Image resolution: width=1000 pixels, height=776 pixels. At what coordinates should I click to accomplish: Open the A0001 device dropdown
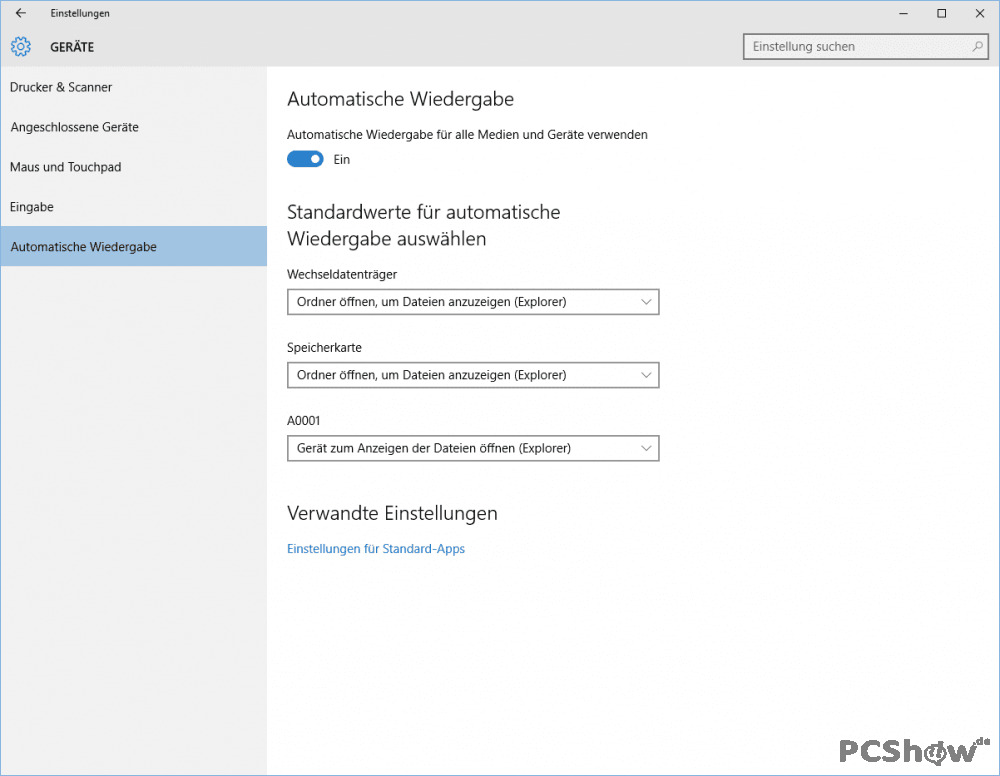473,448
